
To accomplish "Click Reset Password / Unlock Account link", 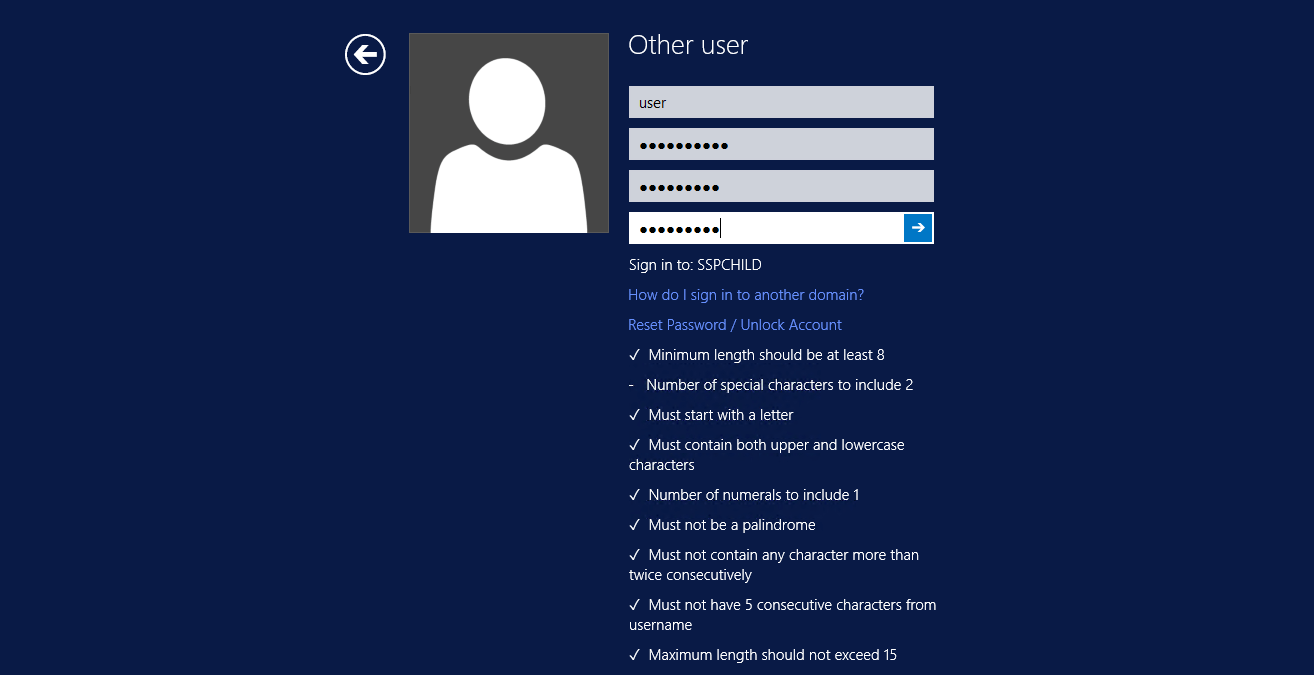I will click(x=734, y=324).
